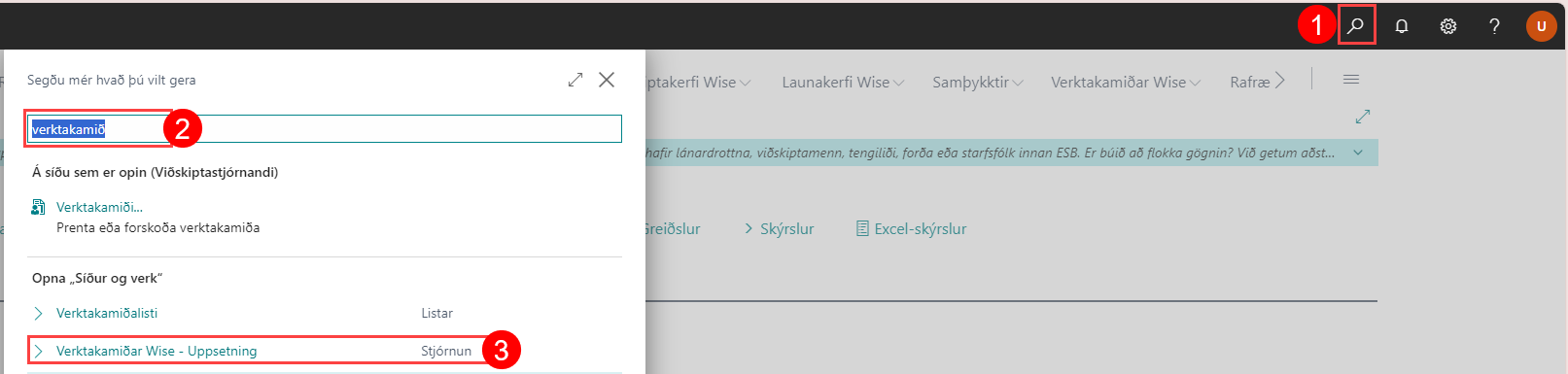Open the Skýrslur section

pos(780,229)
